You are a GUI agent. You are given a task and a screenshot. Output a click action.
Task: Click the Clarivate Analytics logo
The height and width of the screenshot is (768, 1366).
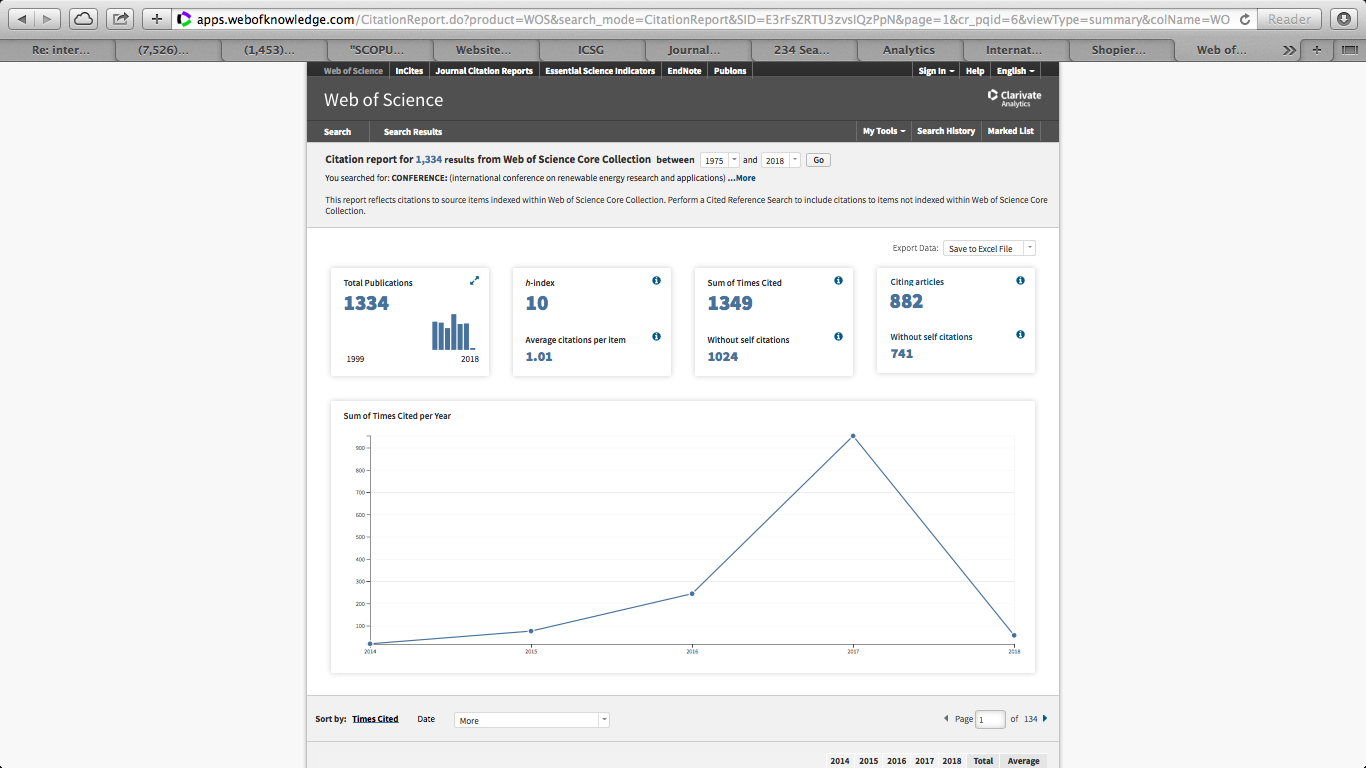(1014, 98)
